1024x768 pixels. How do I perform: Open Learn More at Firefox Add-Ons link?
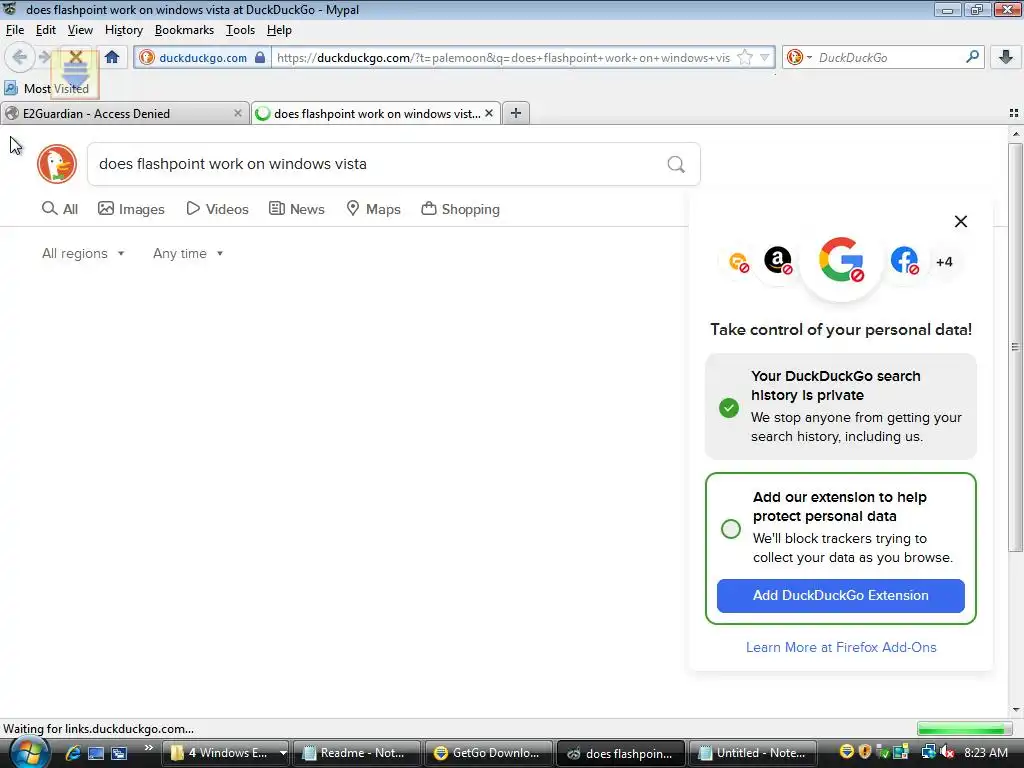coord(841,647)
